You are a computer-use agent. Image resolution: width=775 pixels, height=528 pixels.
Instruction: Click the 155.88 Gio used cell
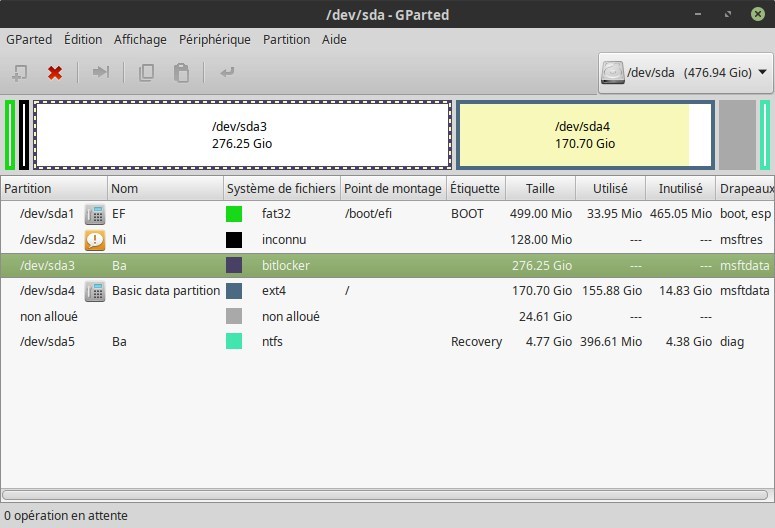[x=612, y=291]
